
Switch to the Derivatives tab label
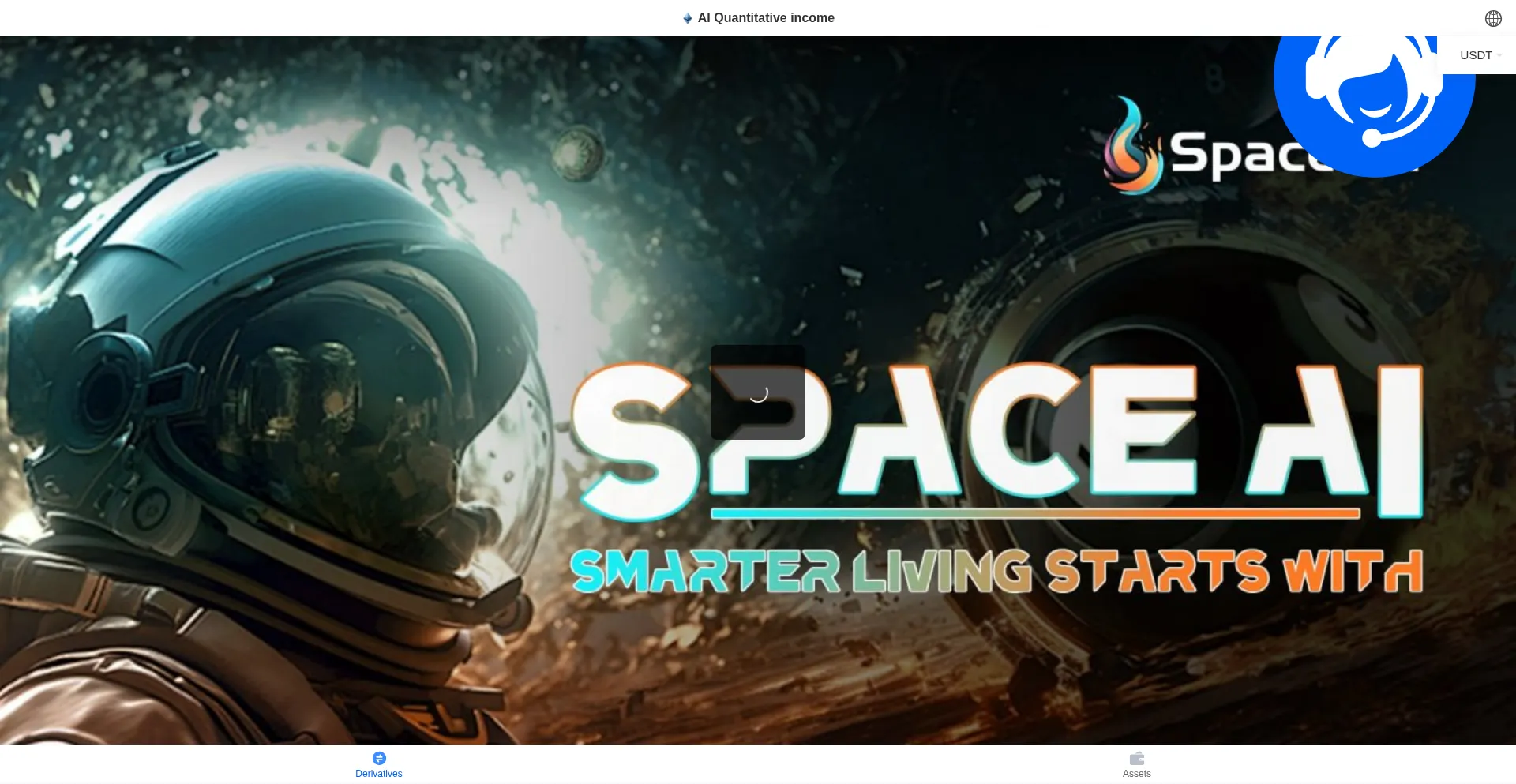379,774
